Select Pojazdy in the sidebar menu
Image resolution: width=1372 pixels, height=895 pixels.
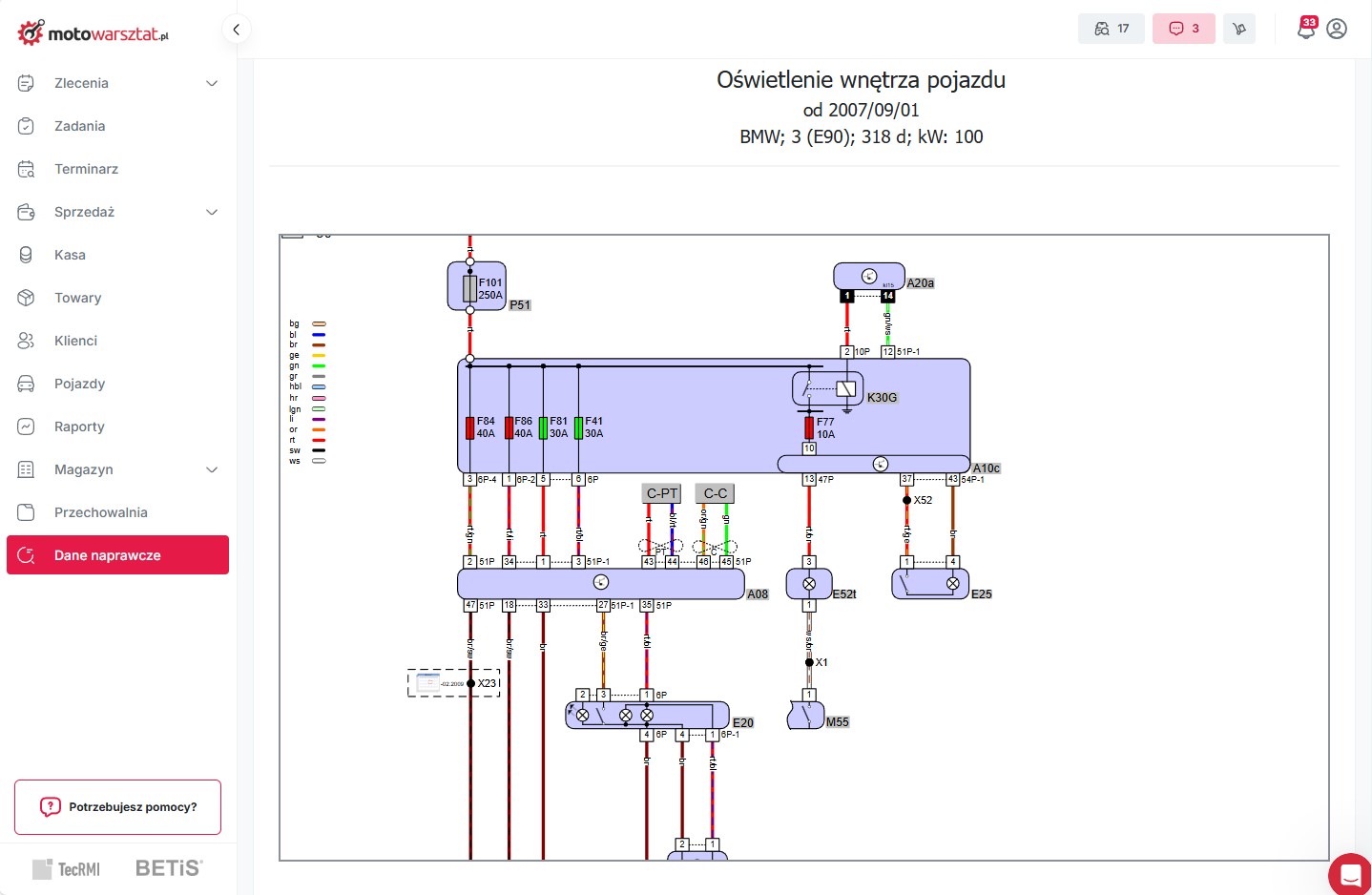[79, 384]
